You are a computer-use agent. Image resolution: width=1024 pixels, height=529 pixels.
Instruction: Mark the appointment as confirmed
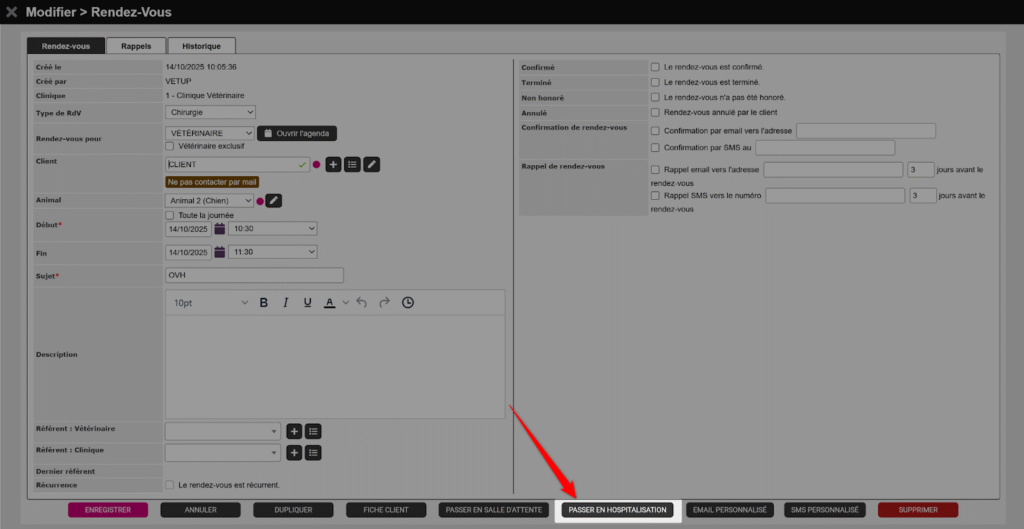[x=655, y=67]
